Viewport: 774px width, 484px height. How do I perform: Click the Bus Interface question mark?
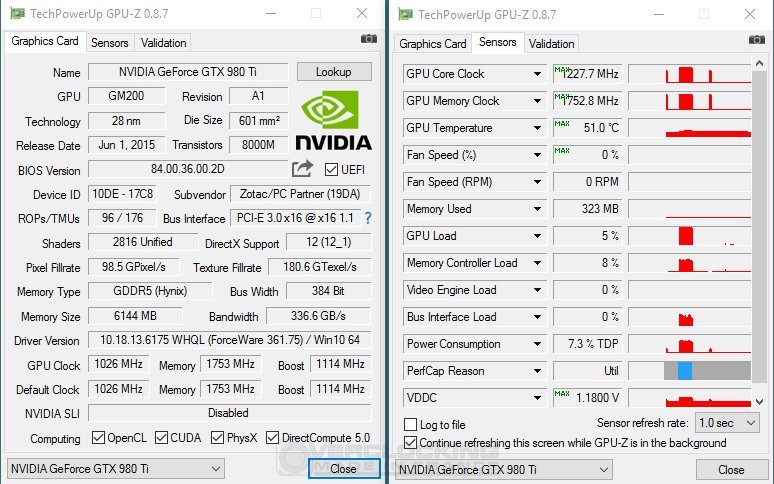pos(368,218)
